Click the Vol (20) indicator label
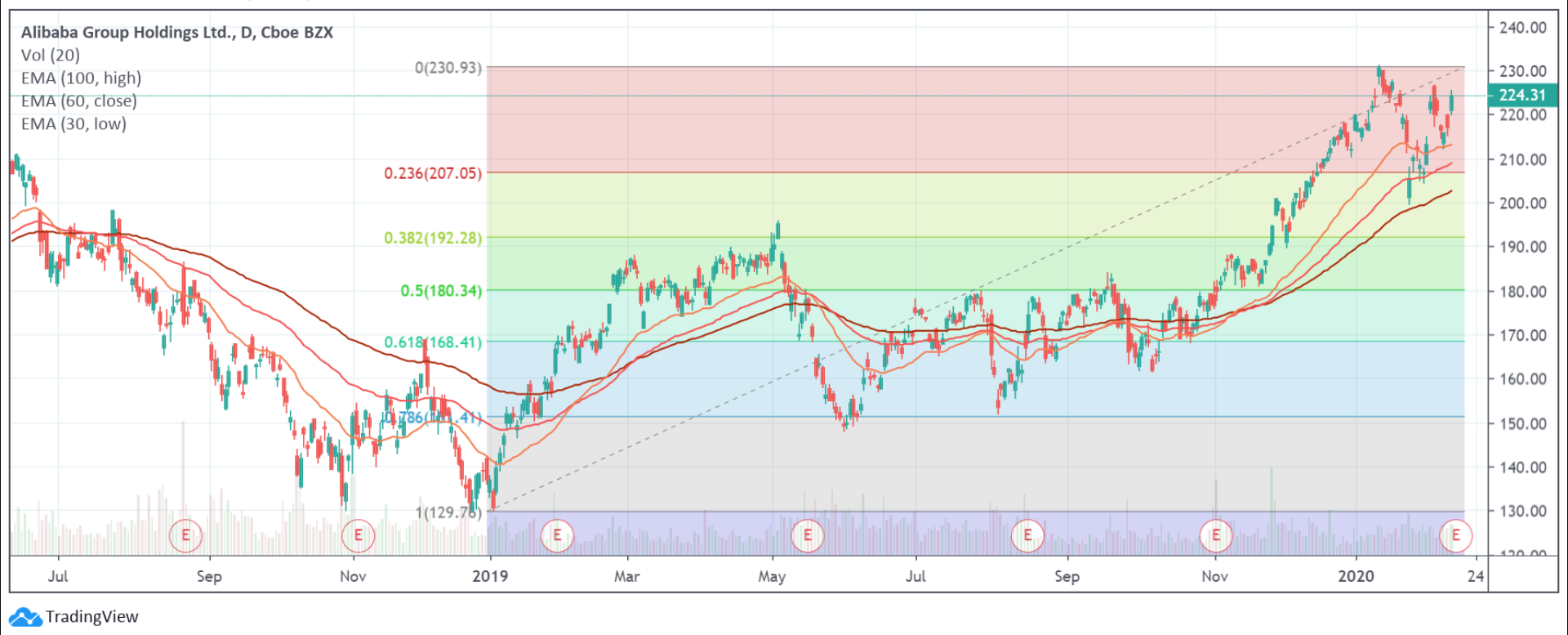This screenshot has width=1568, height=635. (51, 56)
